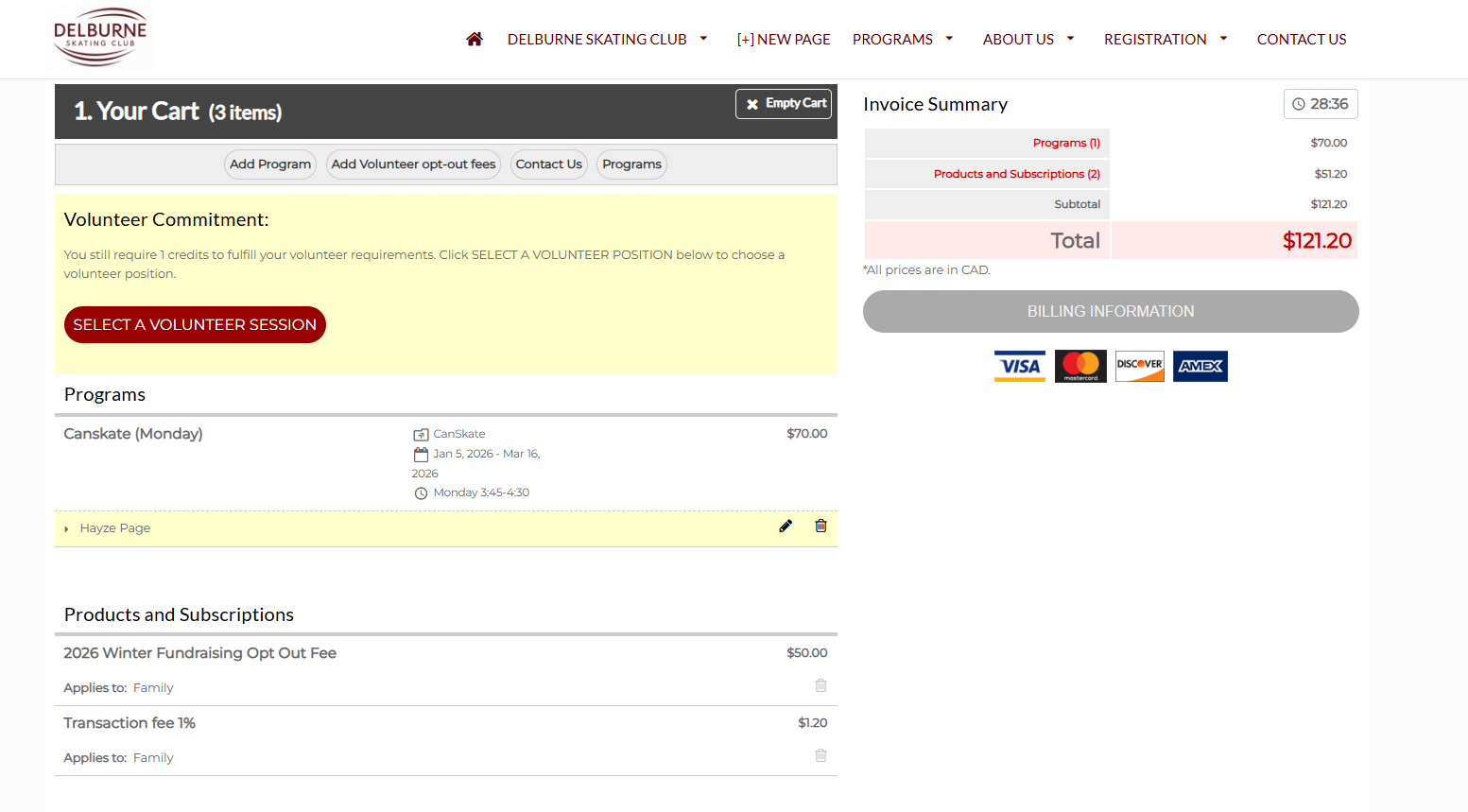Image resolution: width=1468 pixels, height=812 pixels.
Task: Open the Registration dropdown menu
Action: point(1165,39)
